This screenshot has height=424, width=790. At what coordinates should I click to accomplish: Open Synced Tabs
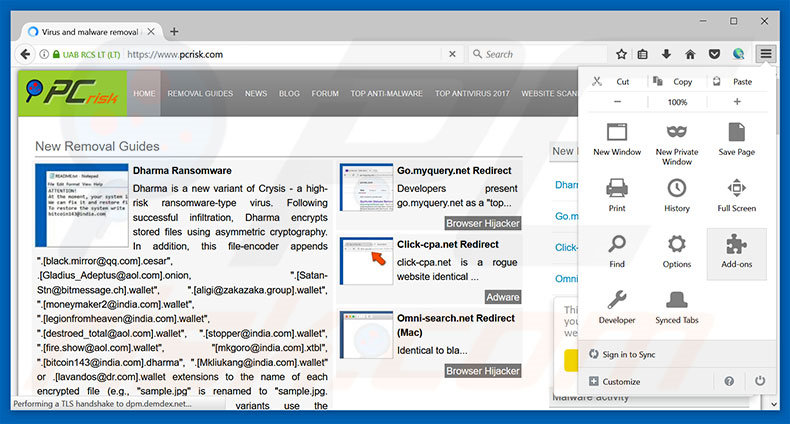click(677, 307)
